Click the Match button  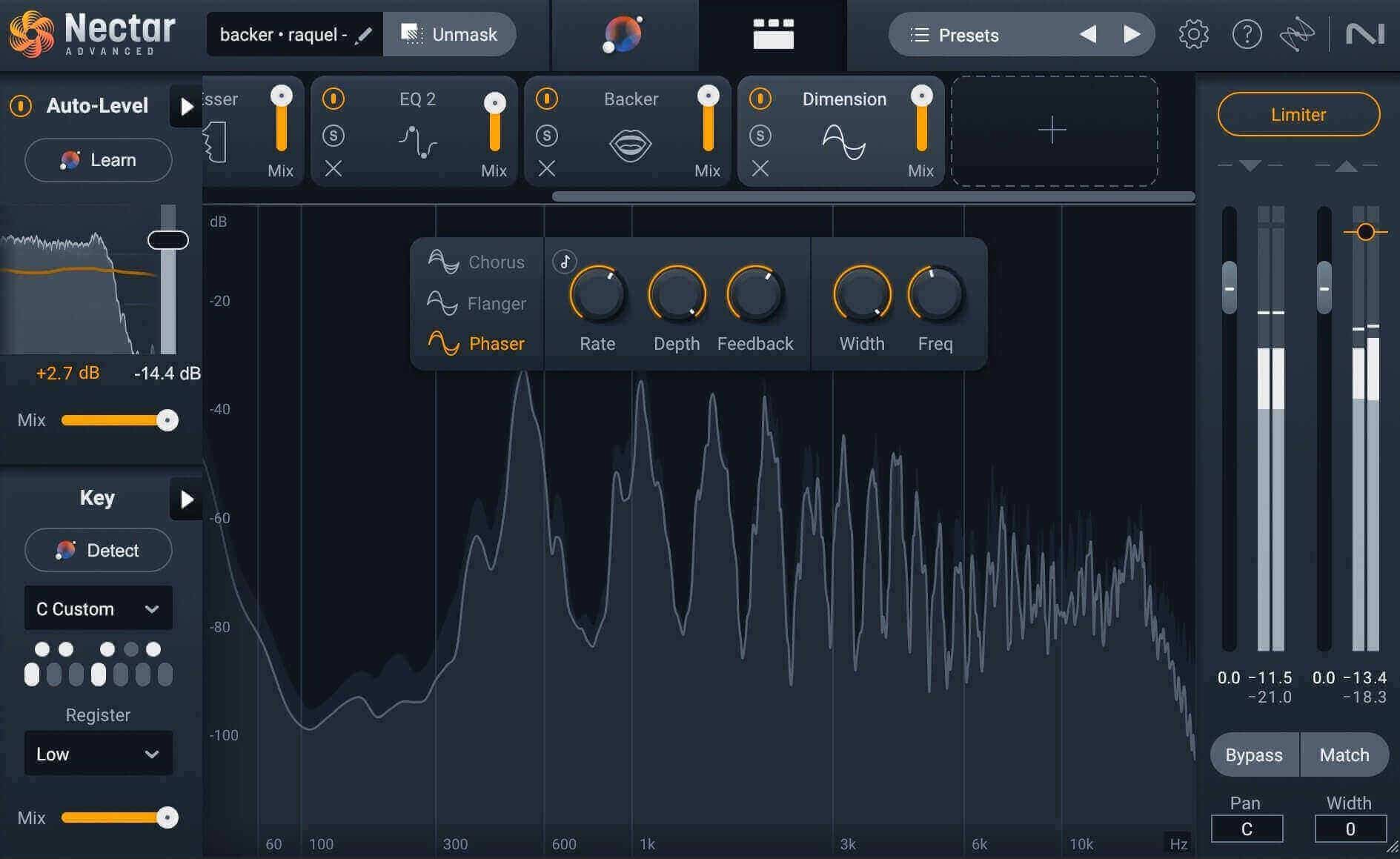click(x=1344, y=754)
